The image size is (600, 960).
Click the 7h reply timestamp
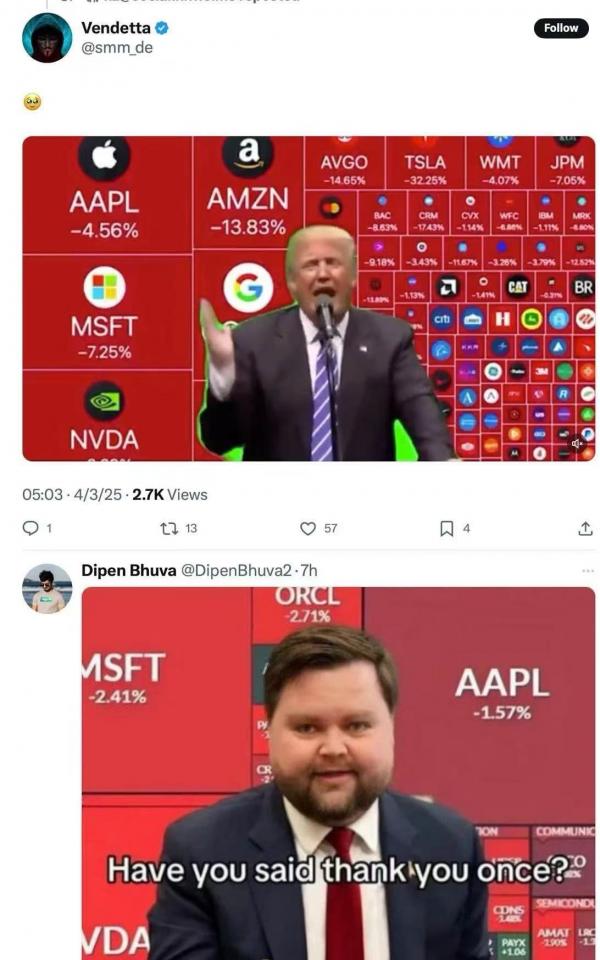(x=309, y=571)
